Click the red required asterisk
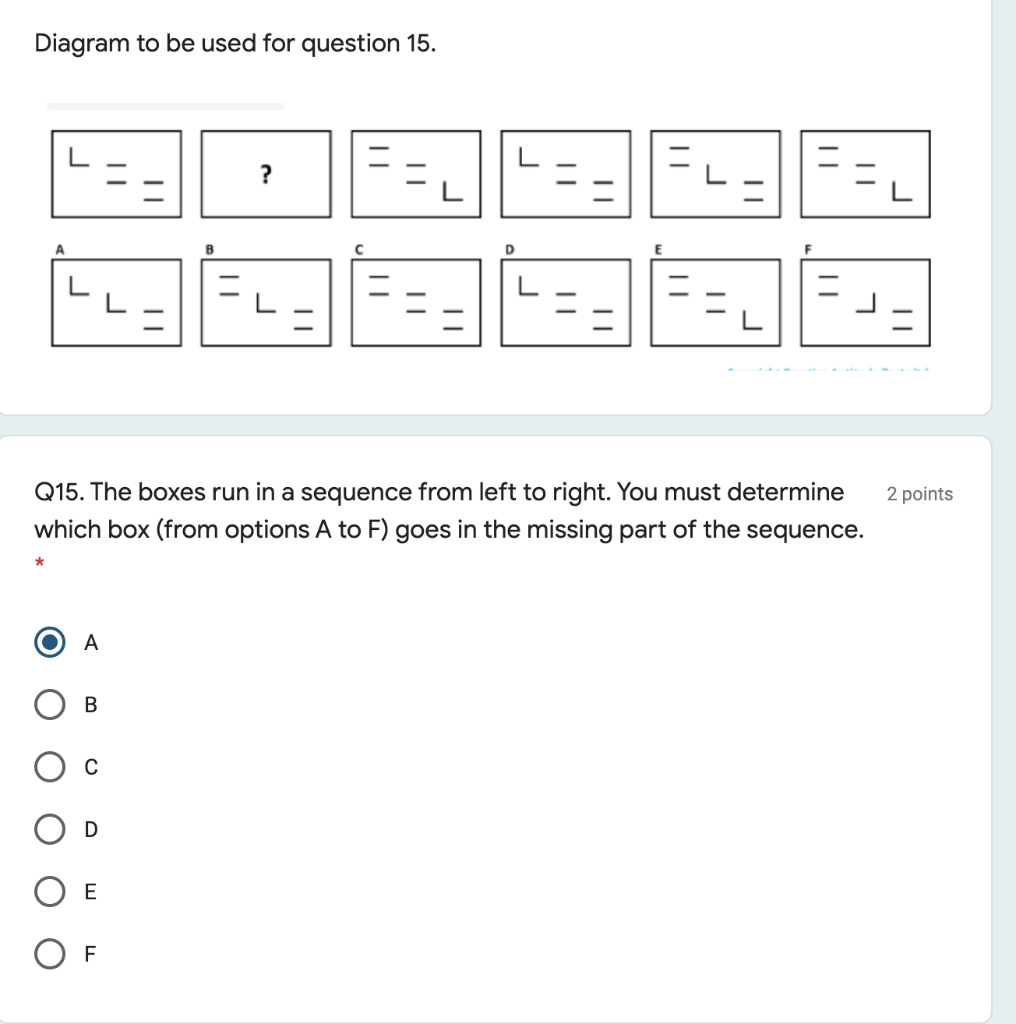The height and width of the screenshot is (1024, 1016). [40, 565]
